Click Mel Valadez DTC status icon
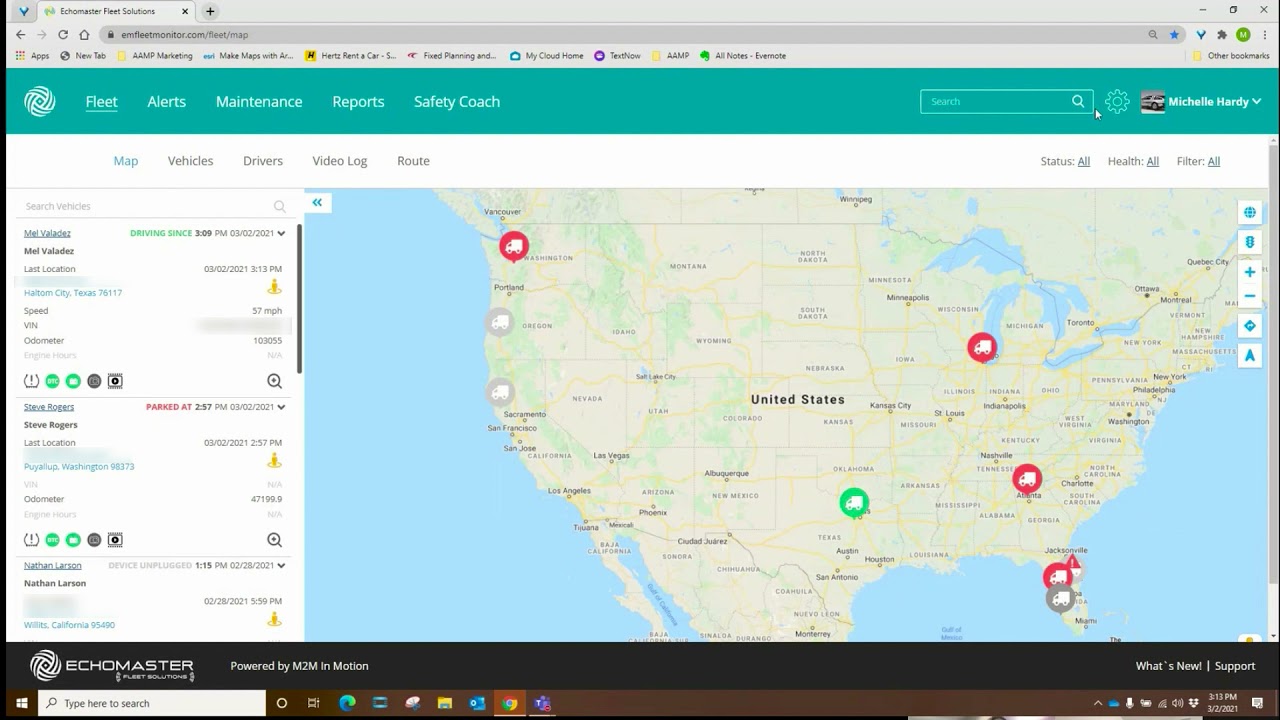The width and height of the screenshot is (1280, 720). [52, 381]
